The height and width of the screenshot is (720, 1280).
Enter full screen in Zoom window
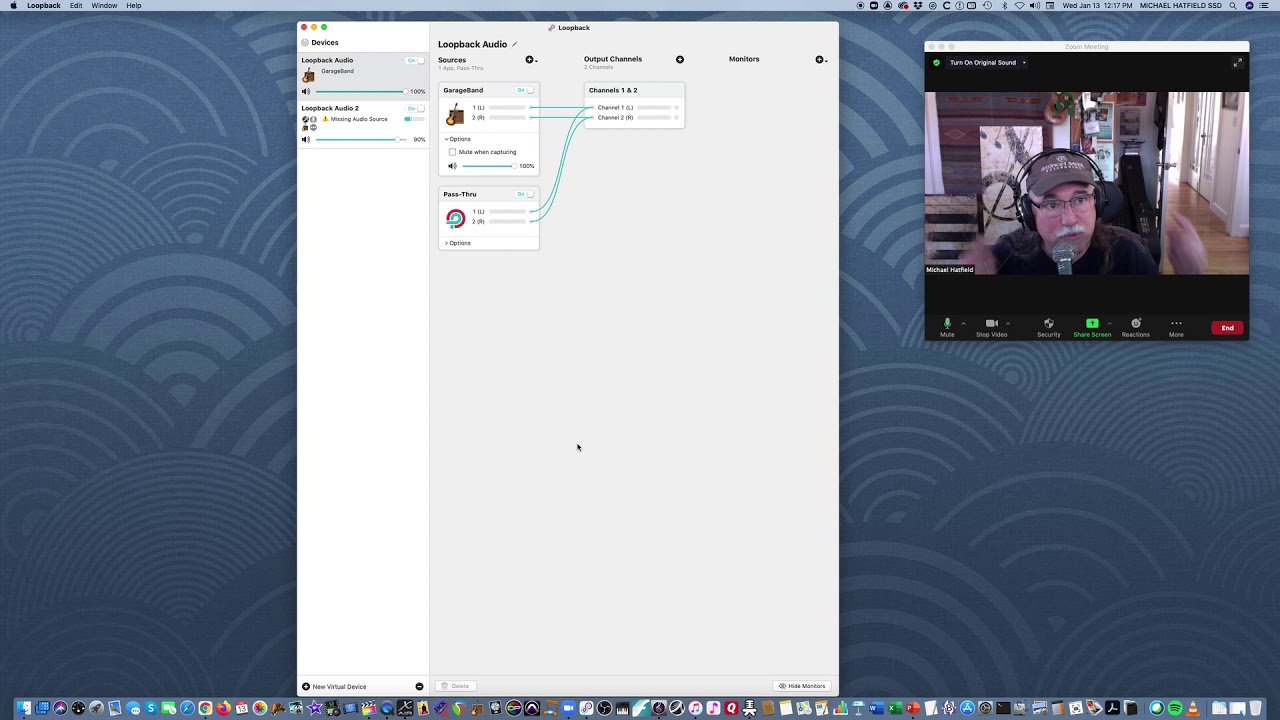tap(1237, 62)
